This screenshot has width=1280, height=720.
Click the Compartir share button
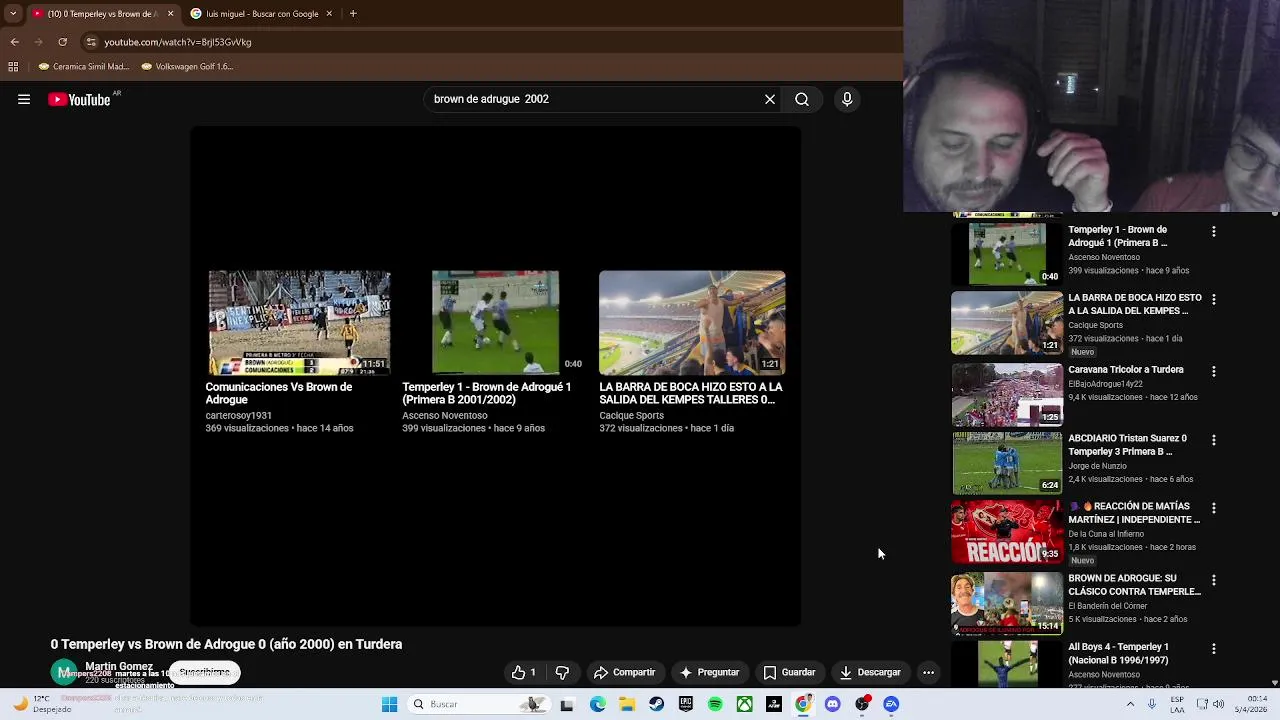[624, 672]
